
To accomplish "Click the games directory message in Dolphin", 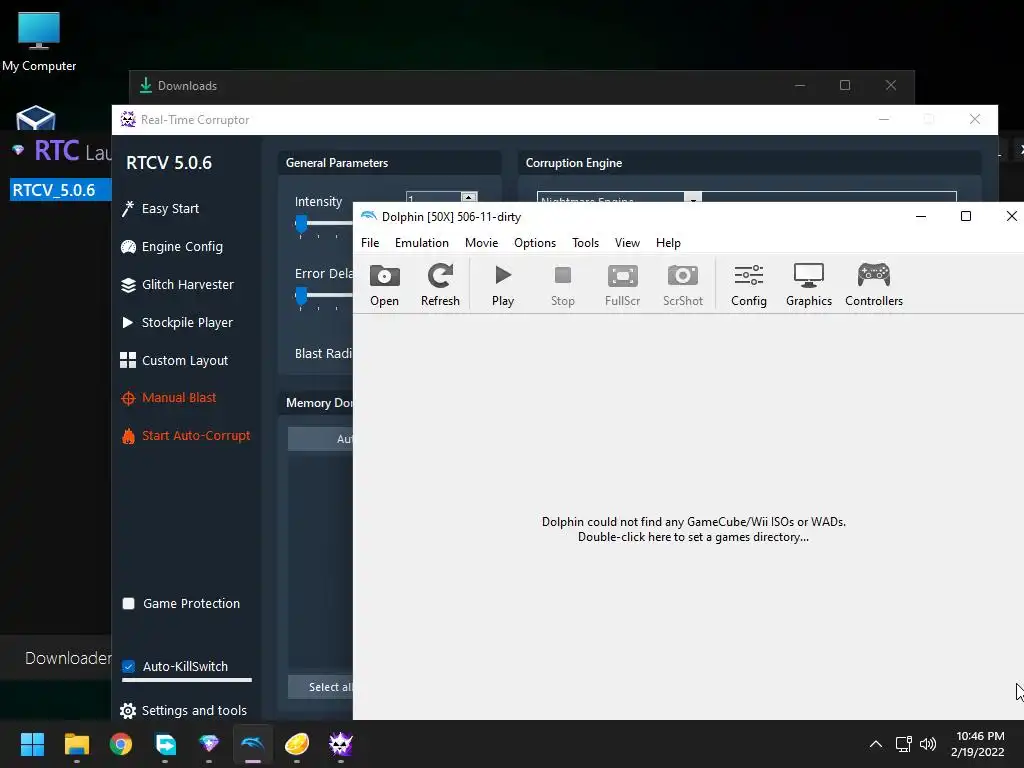I will pos(693,530).
